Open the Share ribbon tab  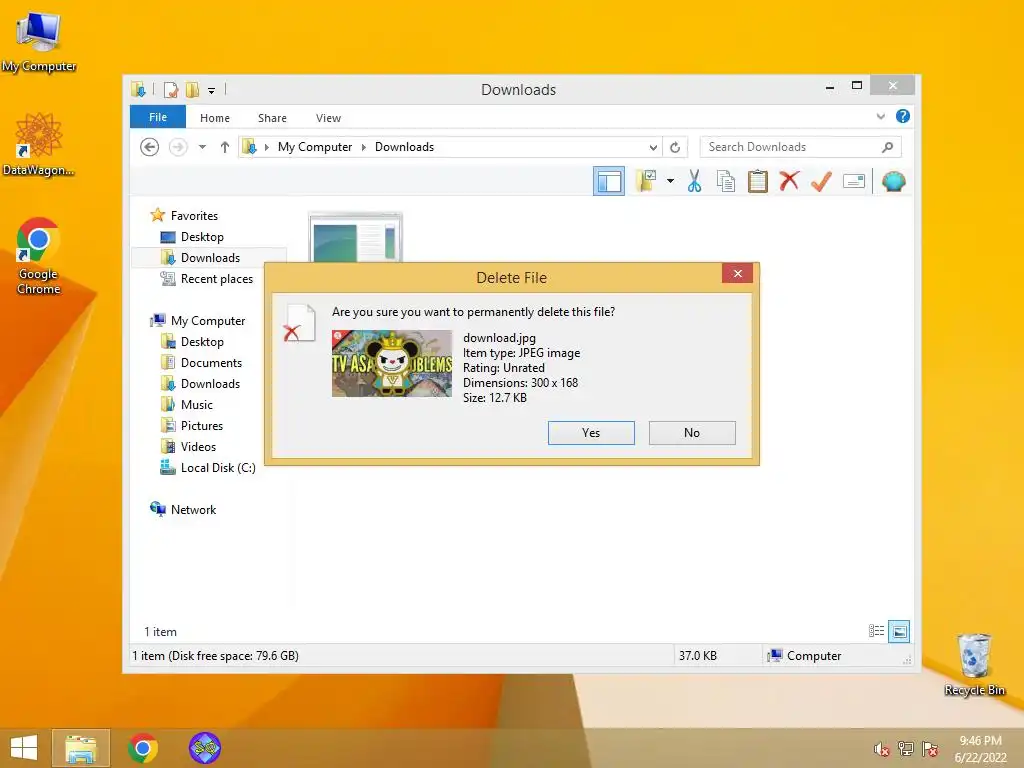[x=272, y=118]
